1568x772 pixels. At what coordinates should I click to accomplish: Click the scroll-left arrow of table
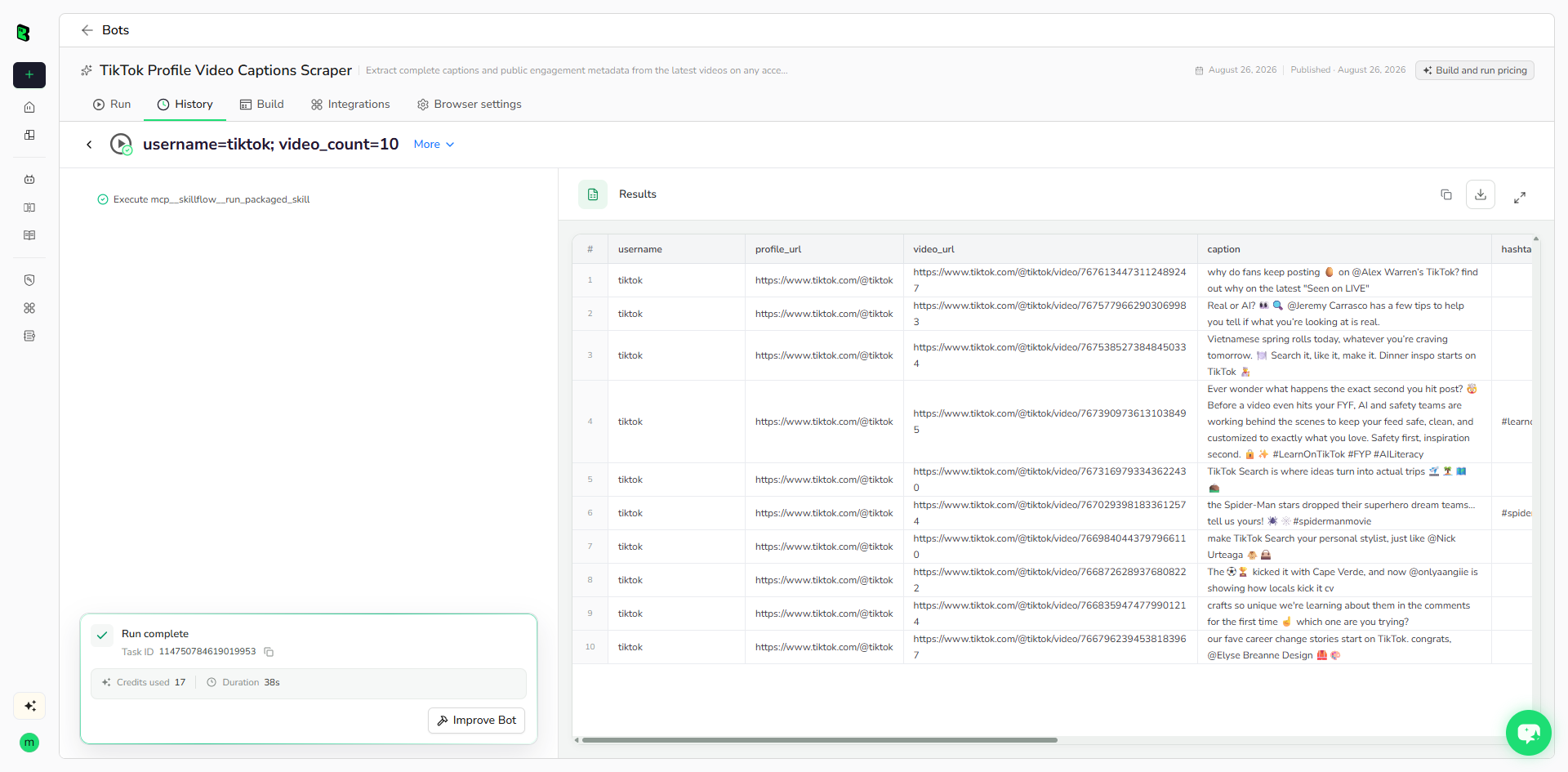(577, 740)
